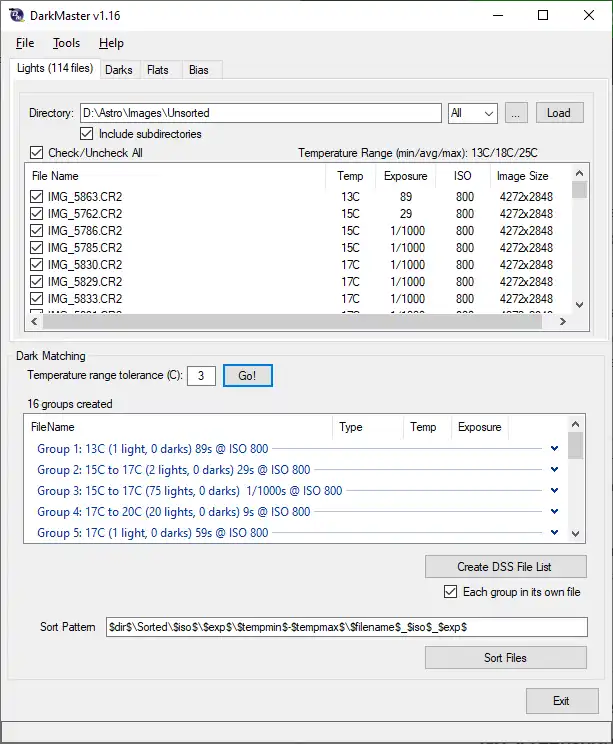Click IMG_5863.CR2 file name
613x744 pixels.
point(85,196)
